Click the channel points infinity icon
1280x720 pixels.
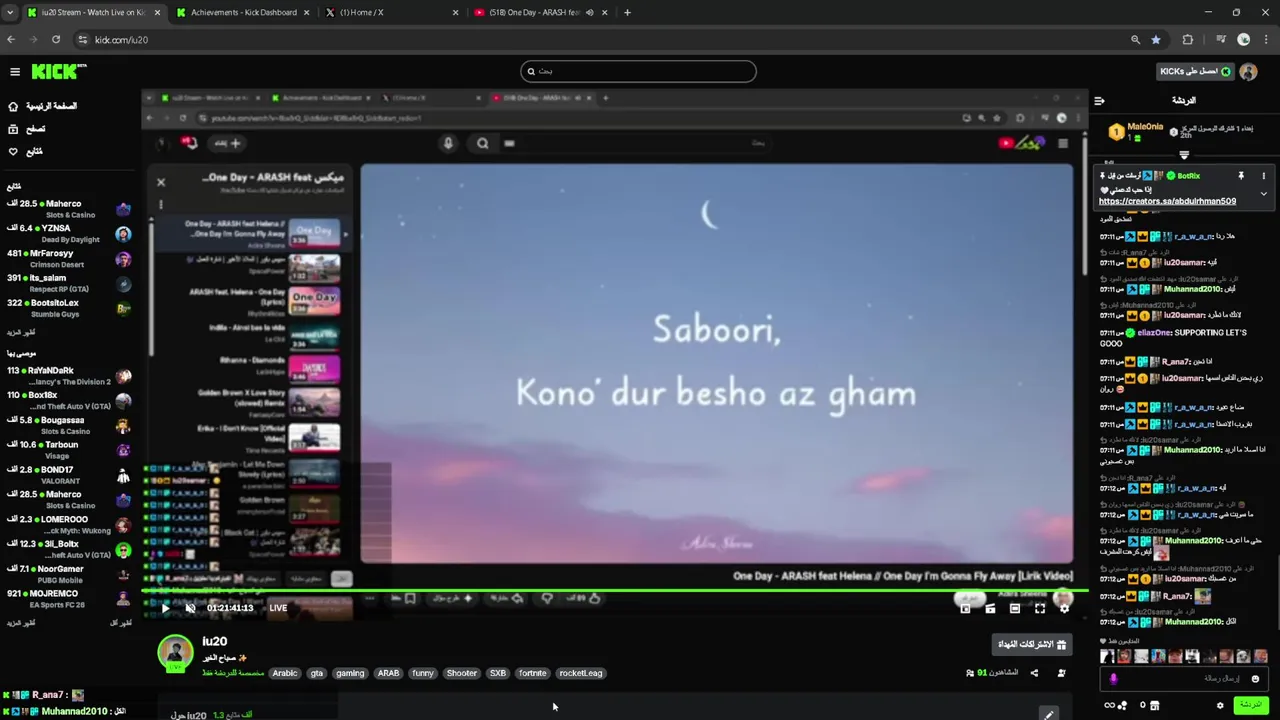pyautogui.click(x=1110, y=705)
